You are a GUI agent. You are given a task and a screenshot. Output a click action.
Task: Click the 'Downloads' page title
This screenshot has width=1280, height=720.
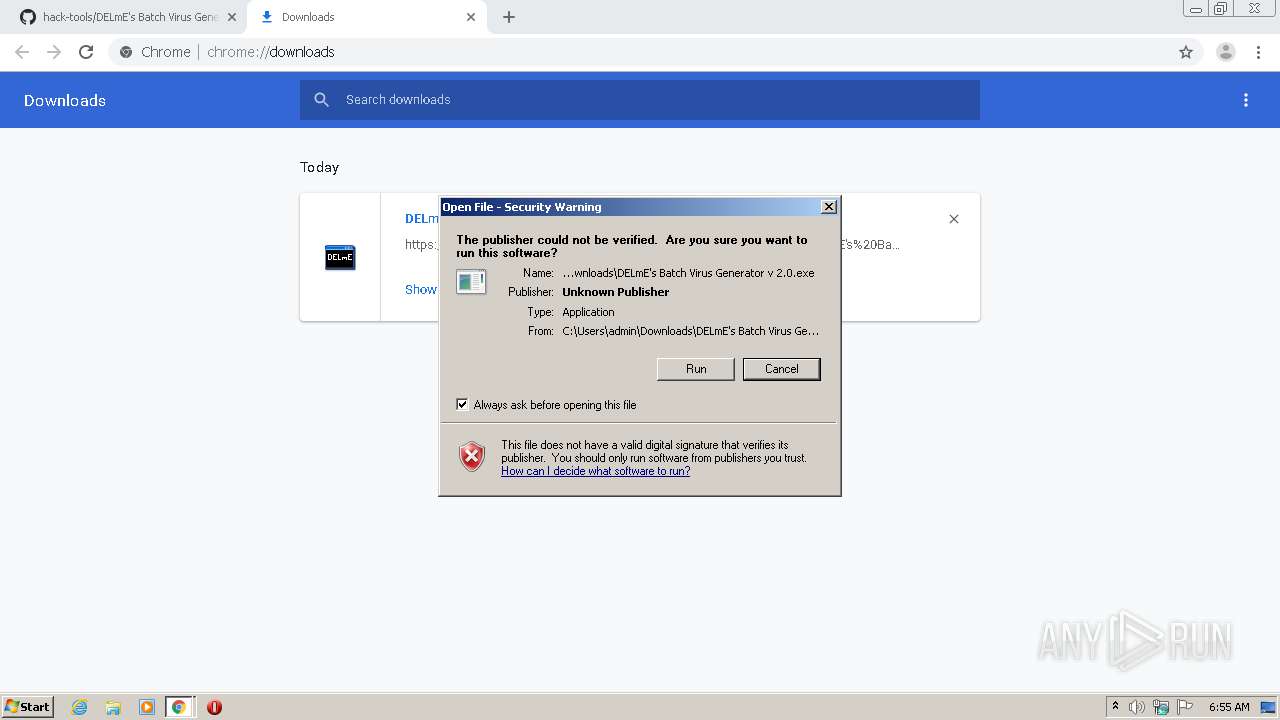point(65,100)
